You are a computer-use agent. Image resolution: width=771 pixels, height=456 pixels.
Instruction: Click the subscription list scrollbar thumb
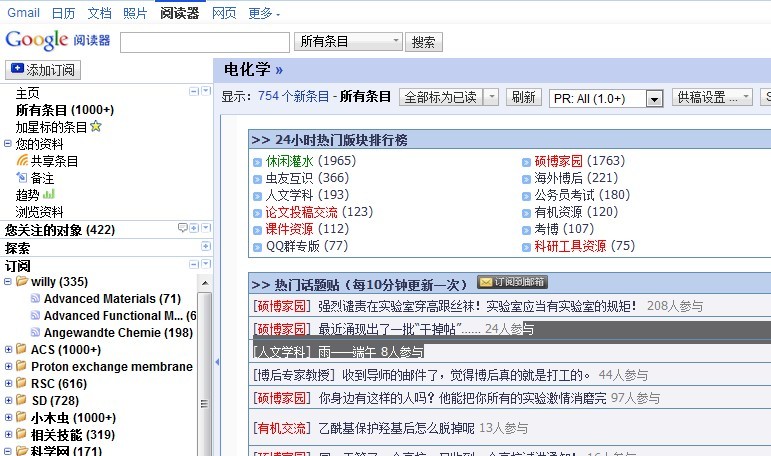[205, 374]
